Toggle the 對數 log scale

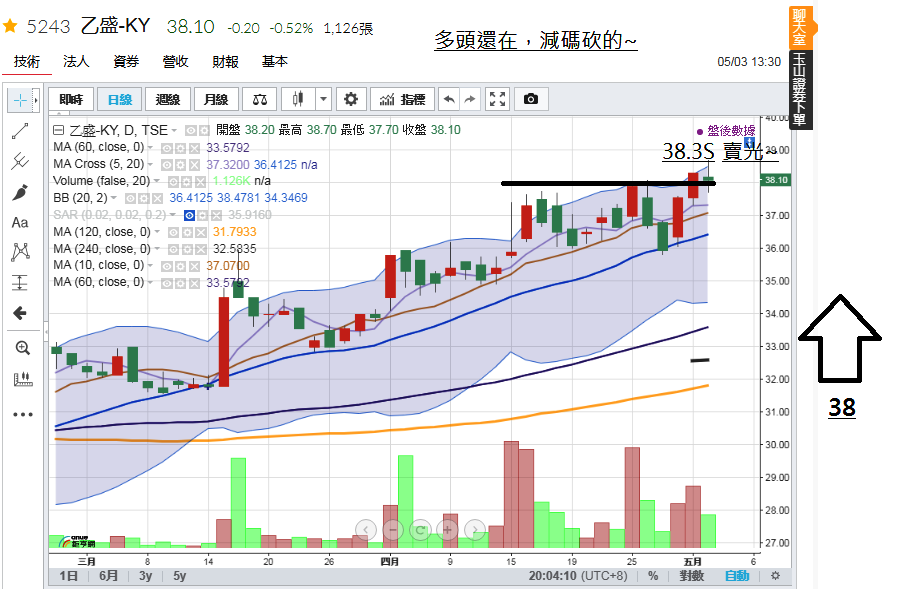tap(691, 575)
